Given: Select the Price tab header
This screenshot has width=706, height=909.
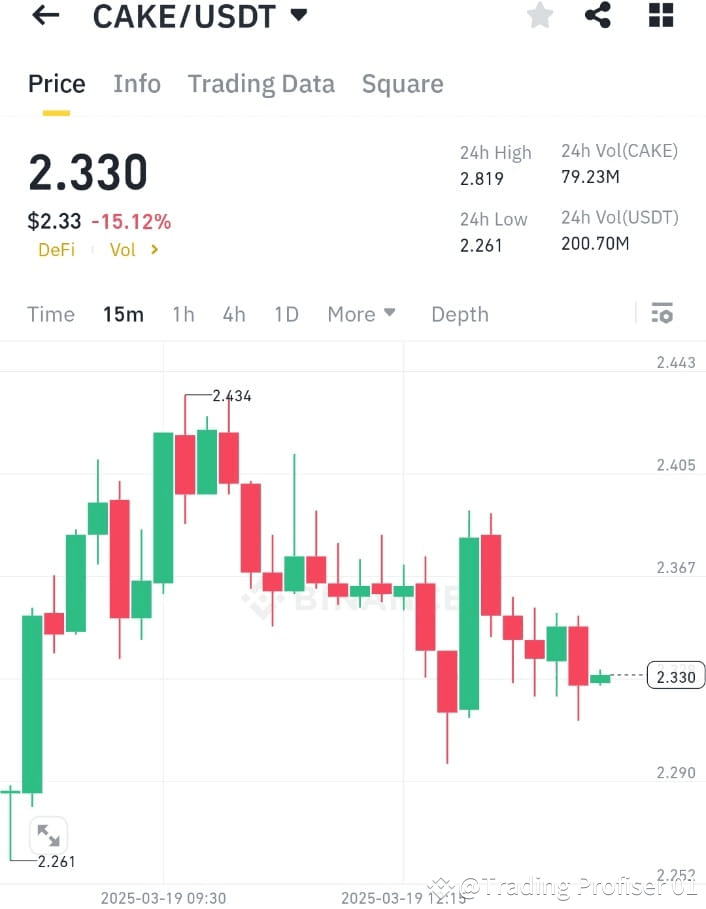Looking at the screenshot, I should coord(56,84).
